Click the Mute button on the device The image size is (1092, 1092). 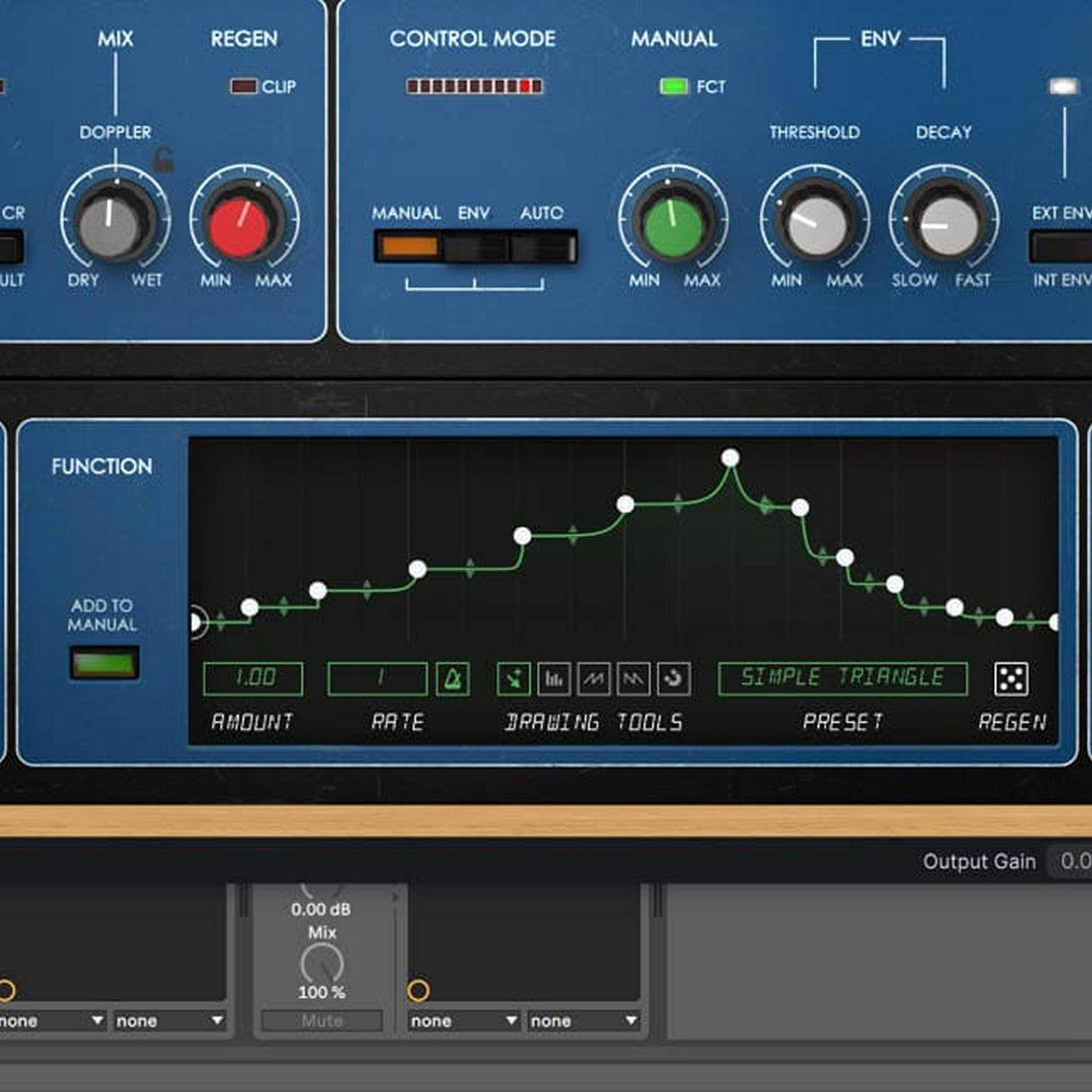pos(319,1020)
